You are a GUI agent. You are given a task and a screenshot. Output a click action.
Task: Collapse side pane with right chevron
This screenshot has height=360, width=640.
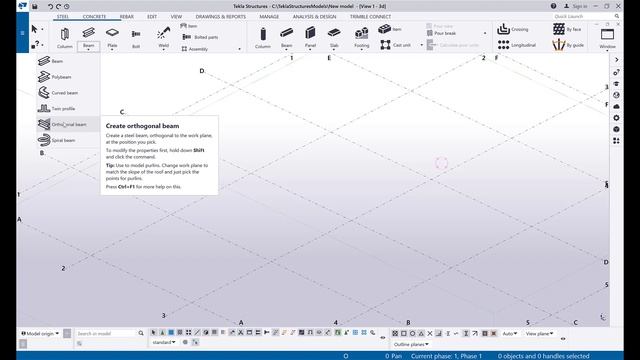[616, 60]
